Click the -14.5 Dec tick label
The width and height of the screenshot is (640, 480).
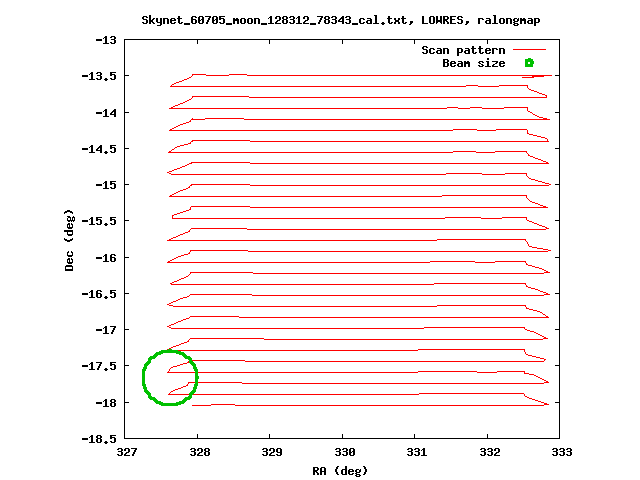tap(99, 149)
